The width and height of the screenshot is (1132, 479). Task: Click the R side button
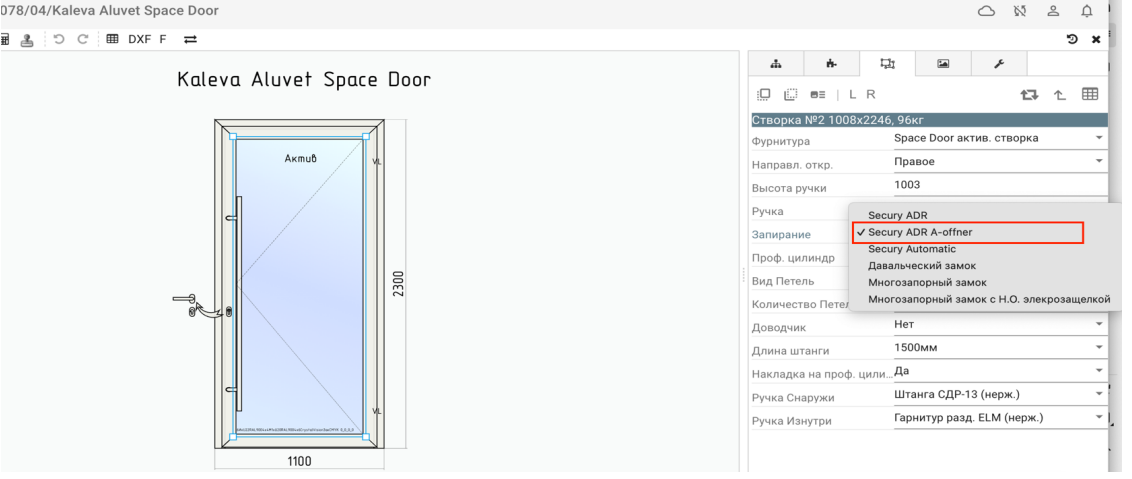tap(871, 94)
